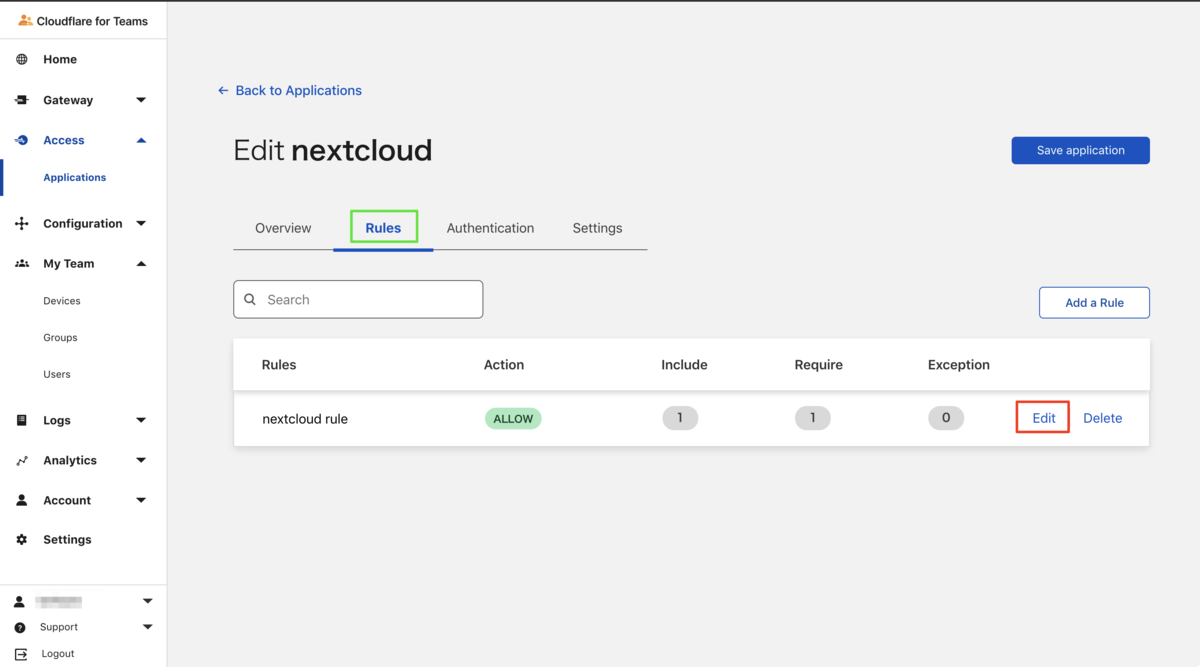Click the 'Exception' column header

(x=959, y=365)
